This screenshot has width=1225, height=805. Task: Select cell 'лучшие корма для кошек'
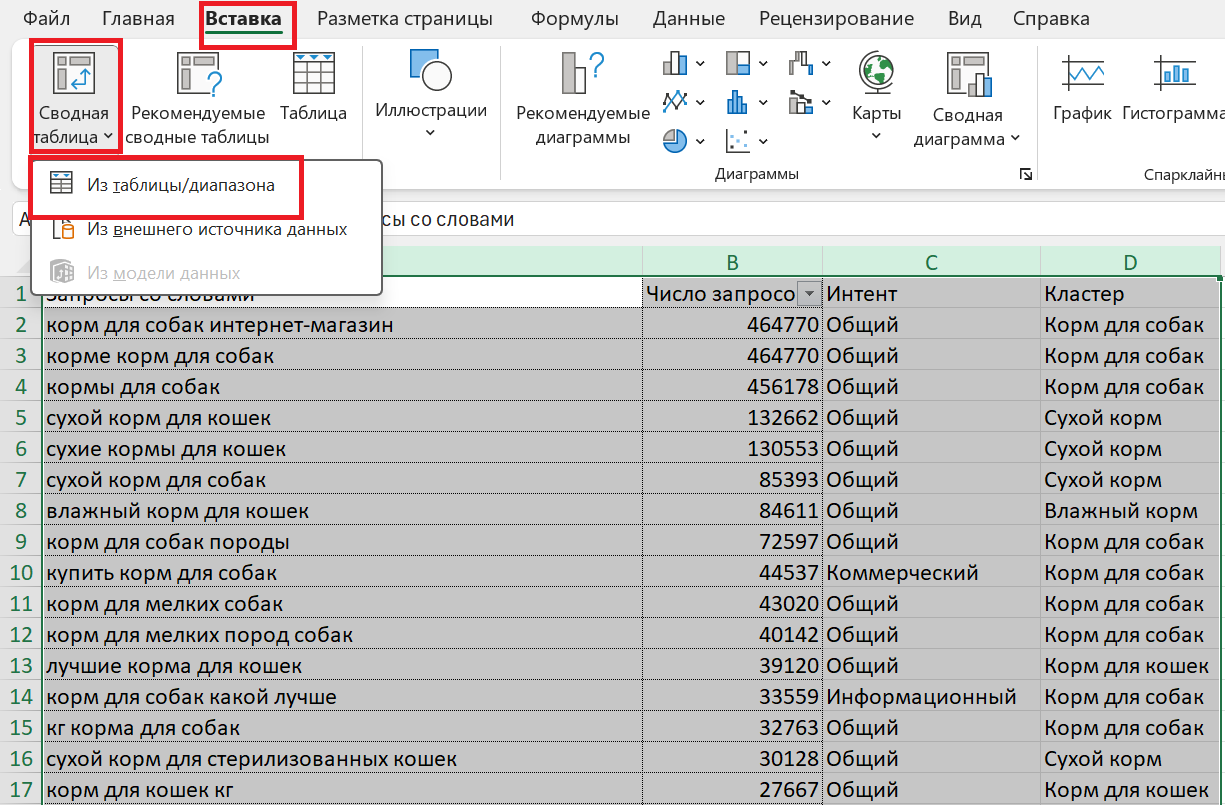pos(342,666)
